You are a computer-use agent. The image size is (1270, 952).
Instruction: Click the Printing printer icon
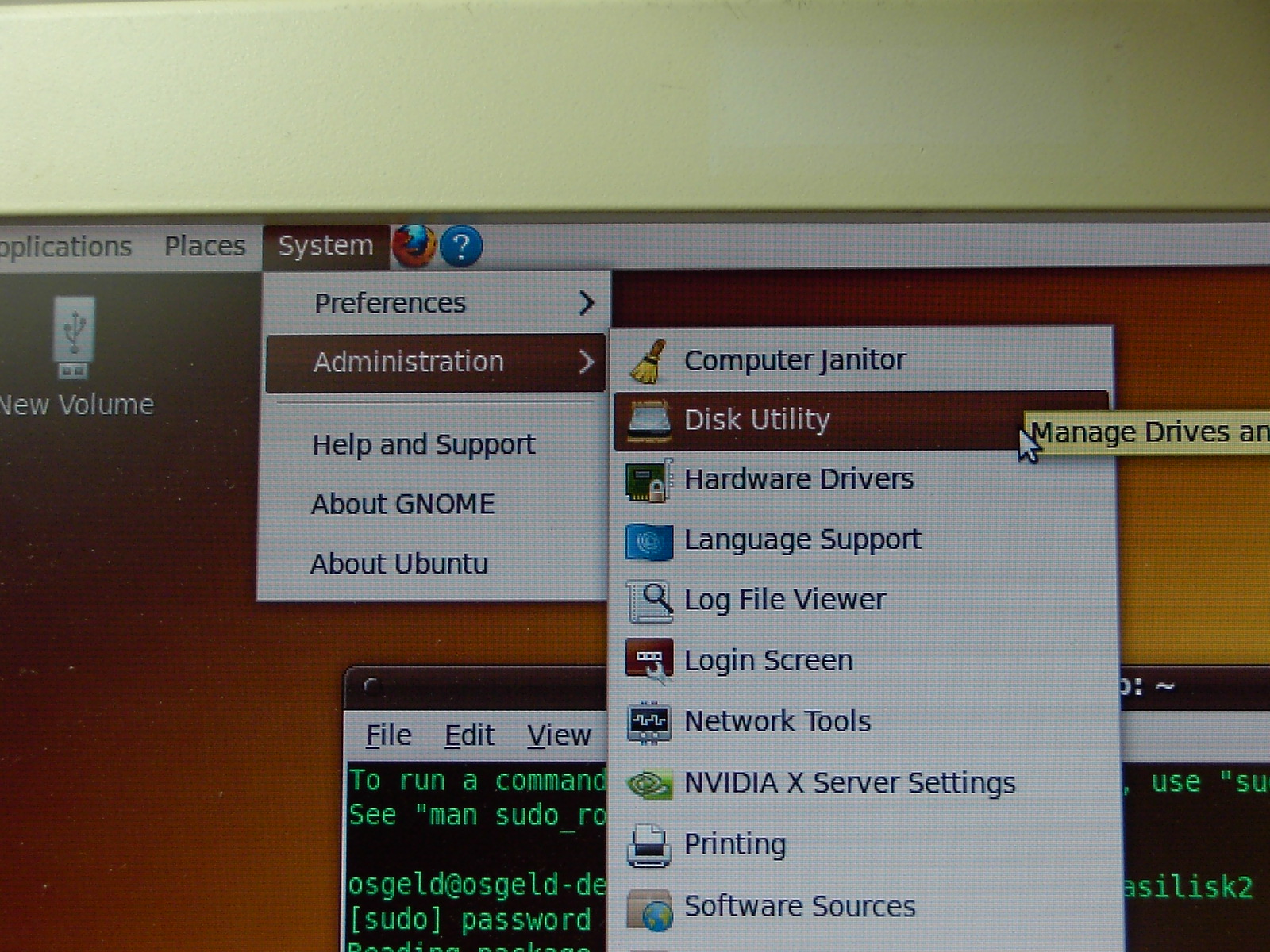(649, 846)
